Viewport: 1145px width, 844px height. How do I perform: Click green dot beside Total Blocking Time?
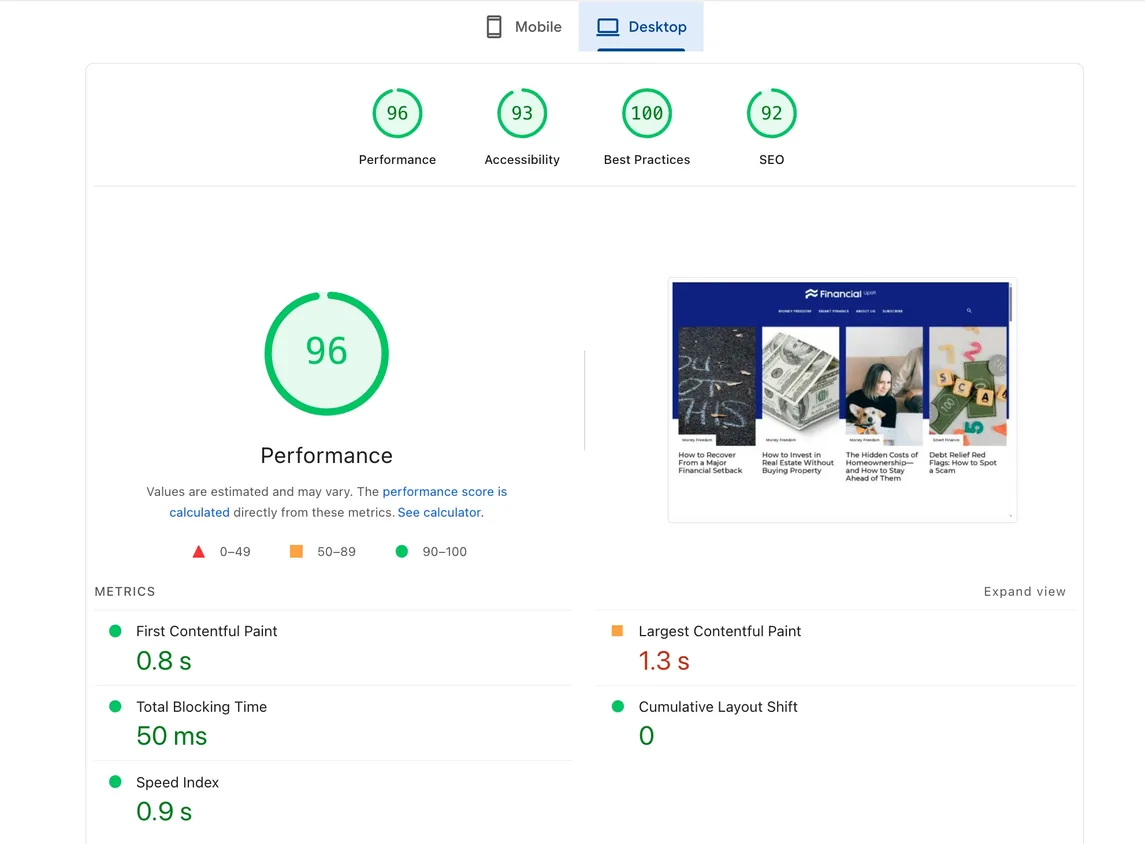tap(115, 706)
